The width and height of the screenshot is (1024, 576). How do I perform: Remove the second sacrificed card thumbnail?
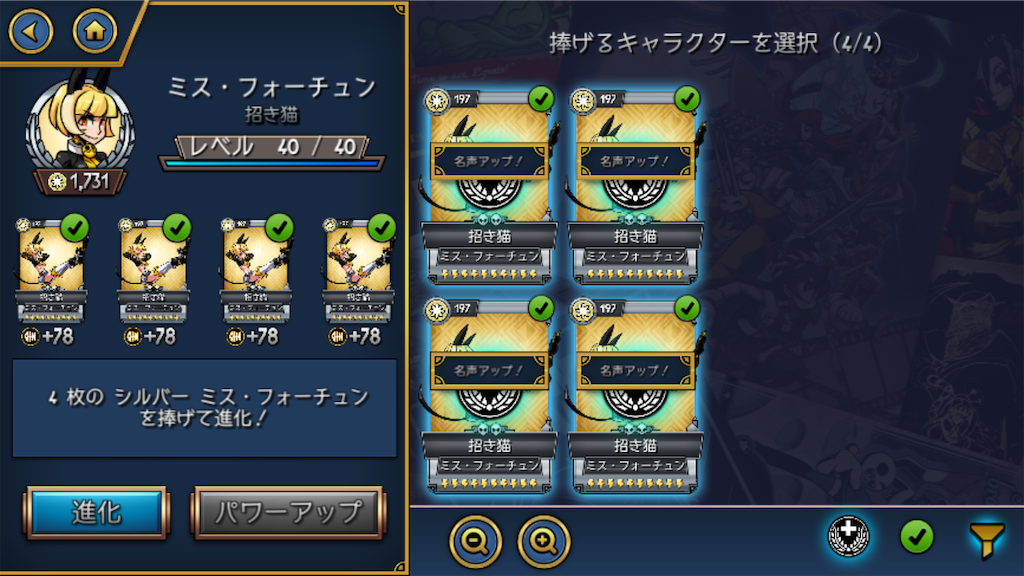pos(153,271)
